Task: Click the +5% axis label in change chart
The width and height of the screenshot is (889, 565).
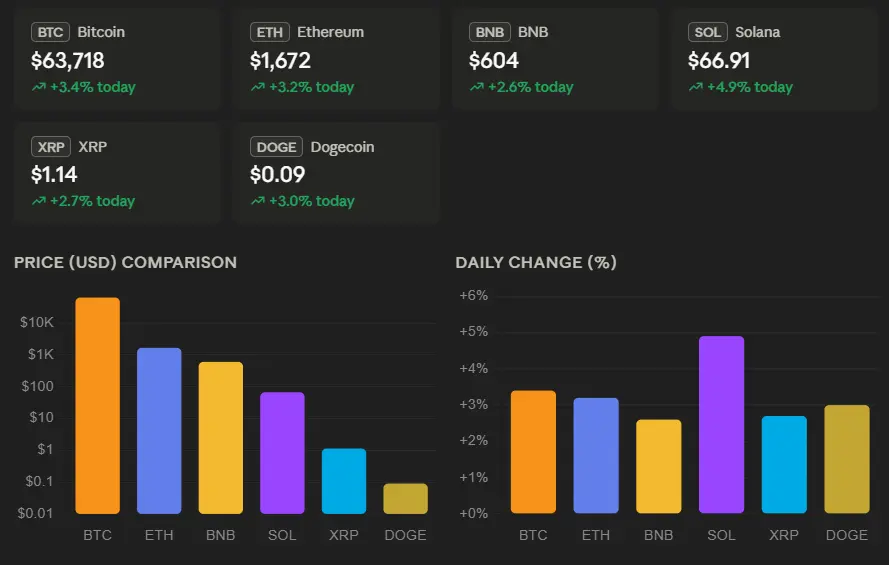Action: [x=473, y=332]
